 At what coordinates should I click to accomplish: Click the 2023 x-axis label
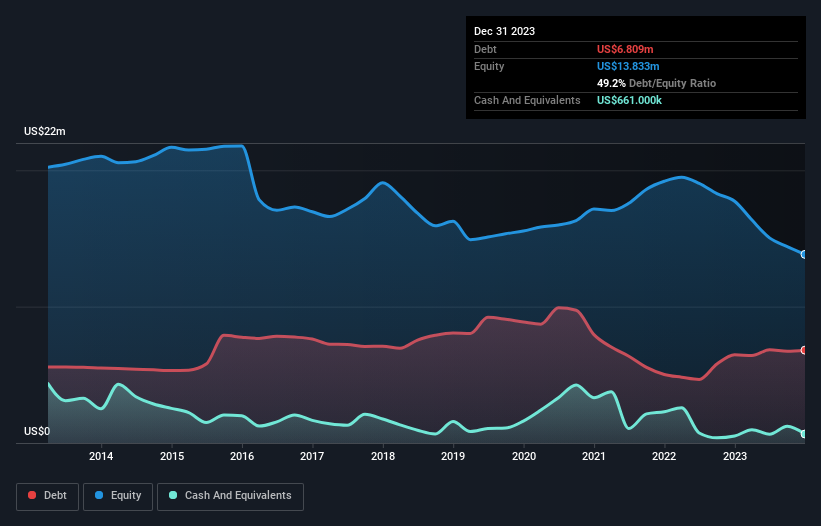point(735,456)
